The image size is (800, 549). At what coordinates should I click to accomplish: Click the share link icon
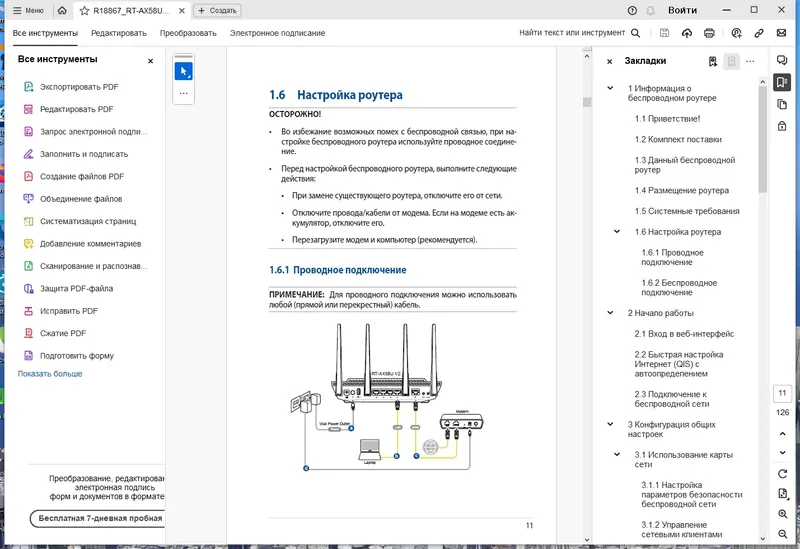[x=759, y=33]
